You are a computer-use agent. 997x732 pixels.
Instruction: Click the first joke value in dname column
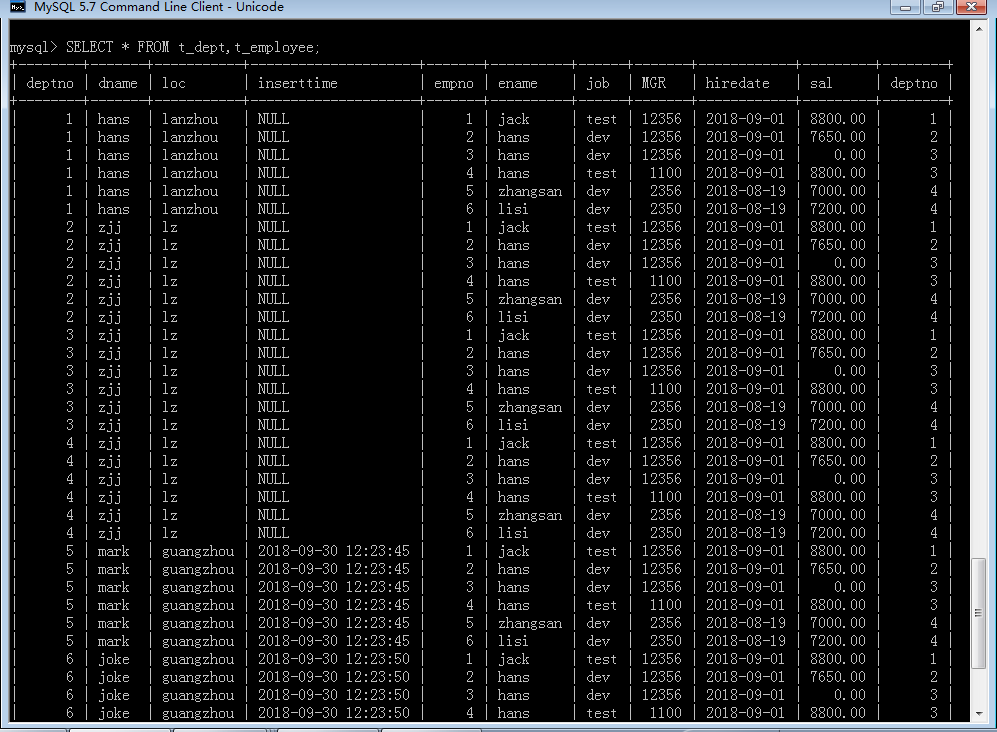114,659
